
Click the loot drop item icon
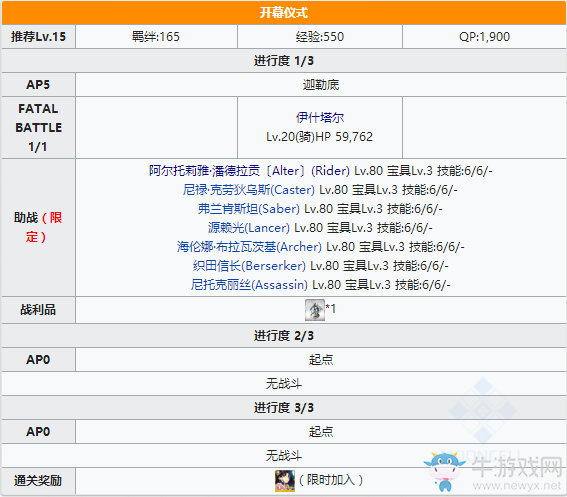point(315,310)
